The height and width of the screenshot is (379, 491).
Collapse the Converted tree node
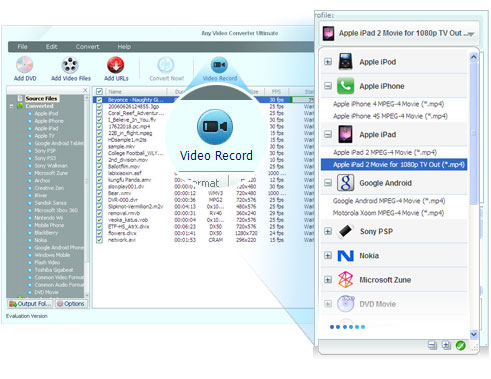[x=12, y=106]
